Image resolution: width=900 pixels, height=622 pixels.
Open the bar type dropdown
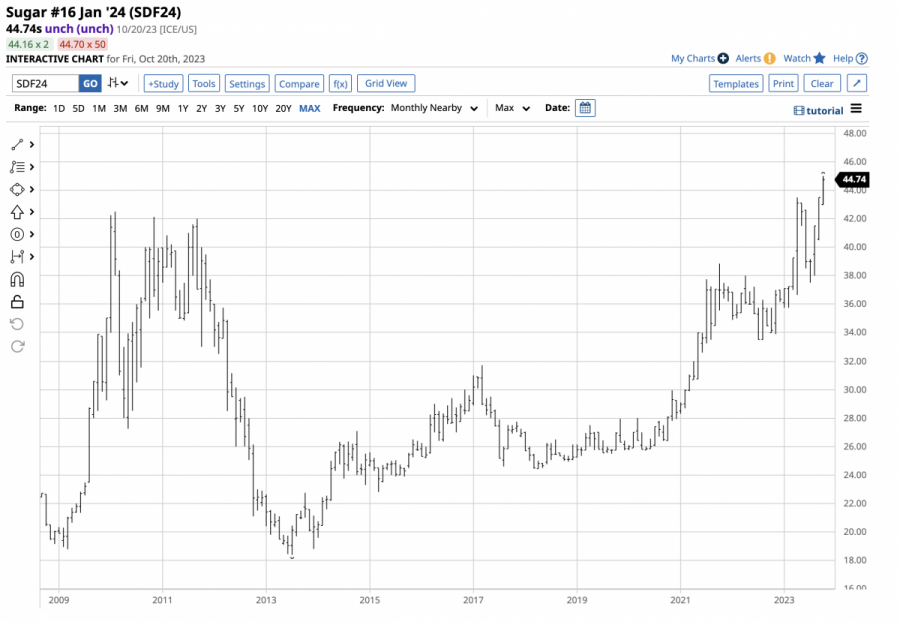(x=118, y=83)
